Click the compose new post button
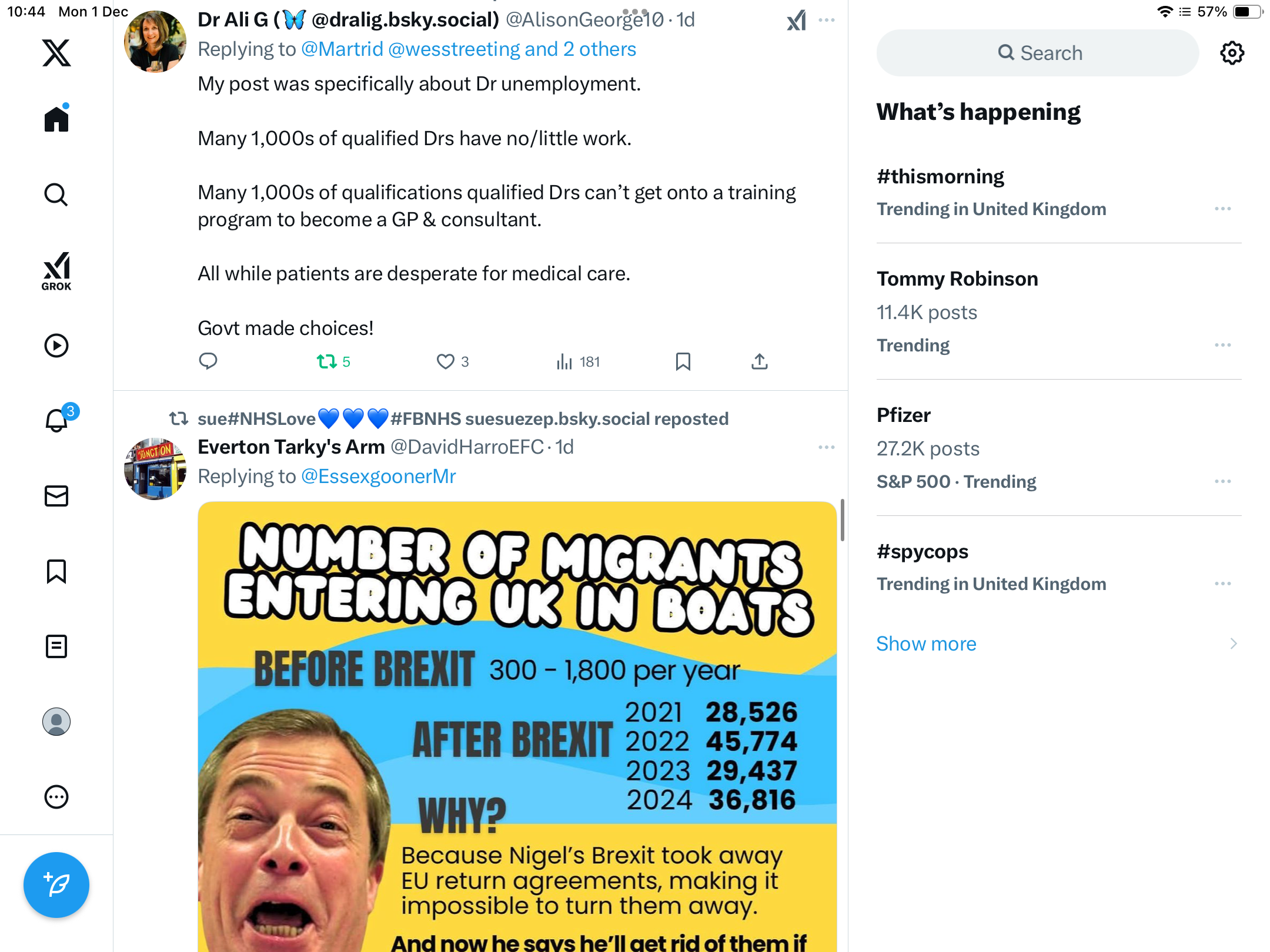The width and height of the screenshot is (1270, 952). coord(56,884)
